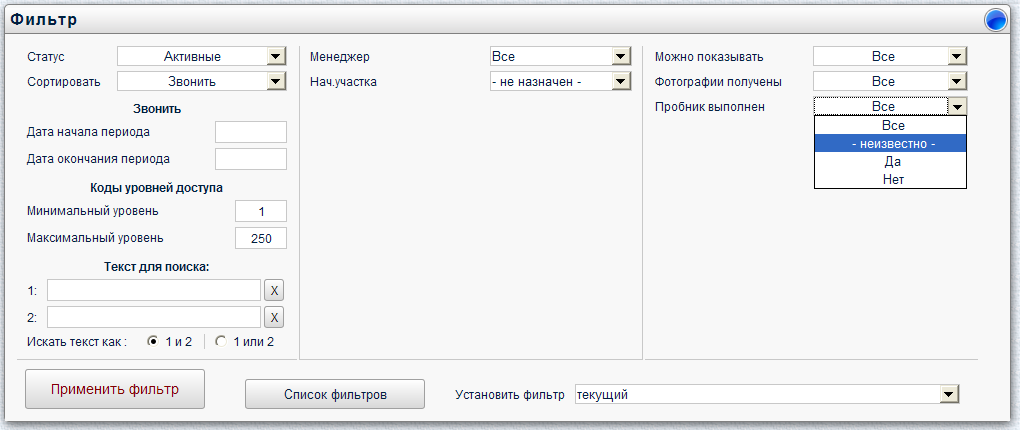Click the Пробник выполнен label

(710, 107)
